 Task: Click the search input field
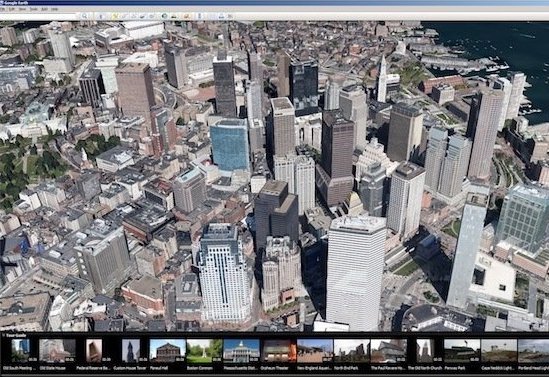coord(39,16)
